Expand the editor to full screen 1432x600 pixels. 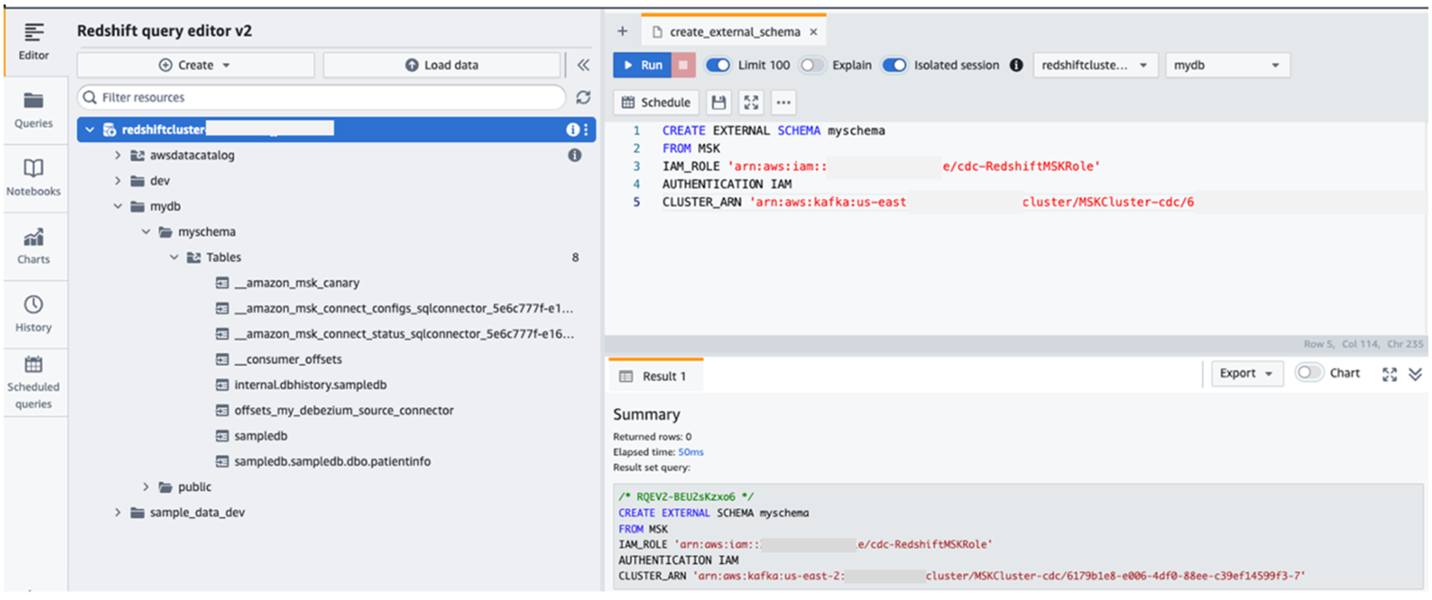(x=751, y=102)
